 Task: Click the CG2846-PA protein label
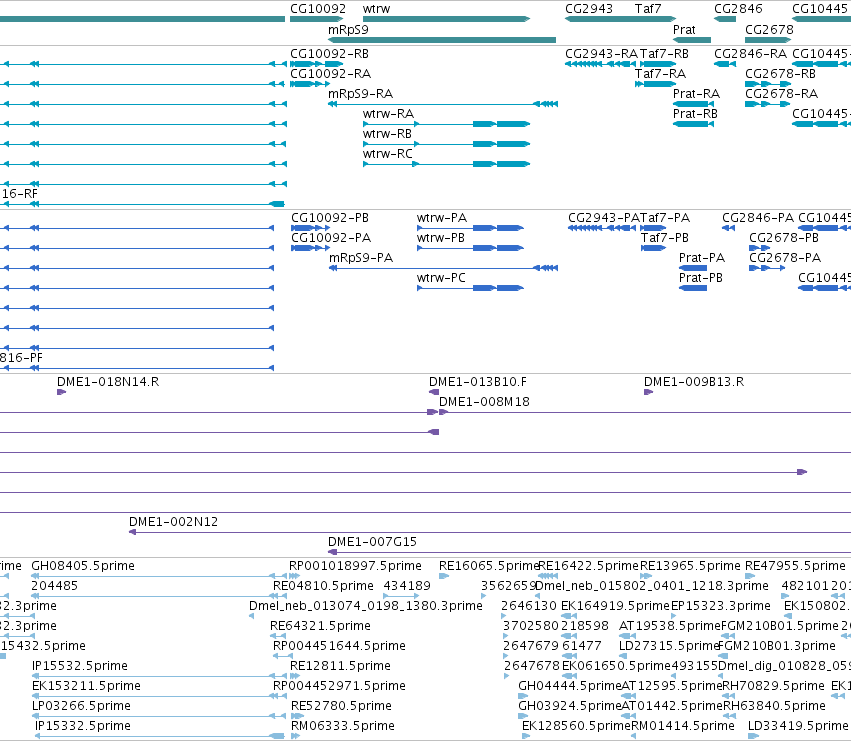(758, 218)
